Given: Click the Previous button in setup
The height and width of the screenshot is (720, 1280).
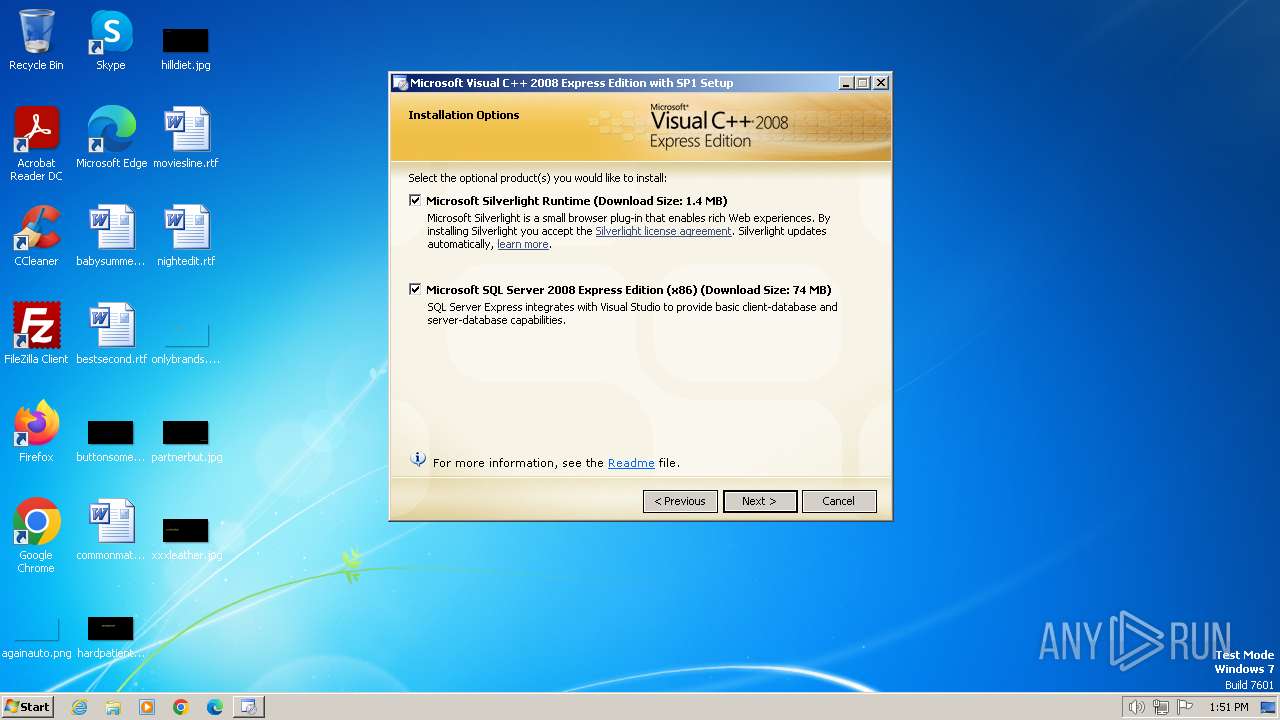Looking at the screenshot, I should click(680, 501).
